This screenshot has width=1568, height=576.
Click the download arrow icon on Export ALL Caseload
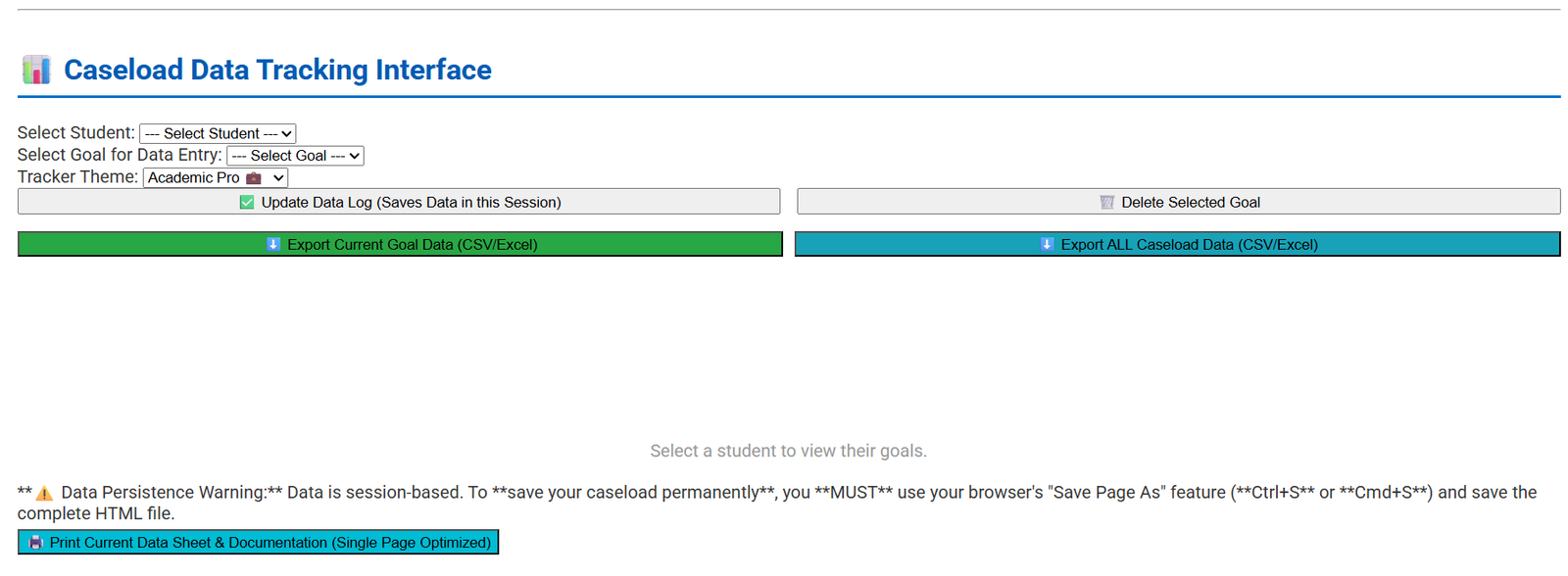pos(1047,245)
